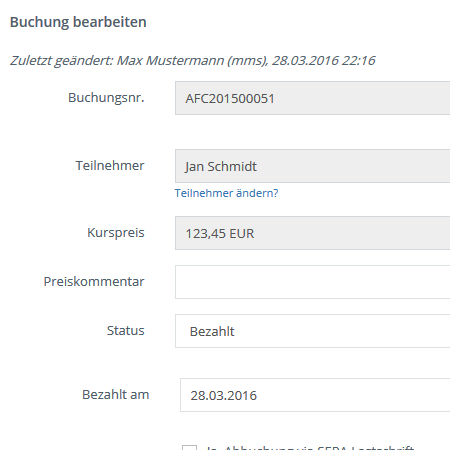Image resolution: width=450 pixels, height=450 pixels.
Task: Click the 'Kurspreis' label
Action: [116, 233]
